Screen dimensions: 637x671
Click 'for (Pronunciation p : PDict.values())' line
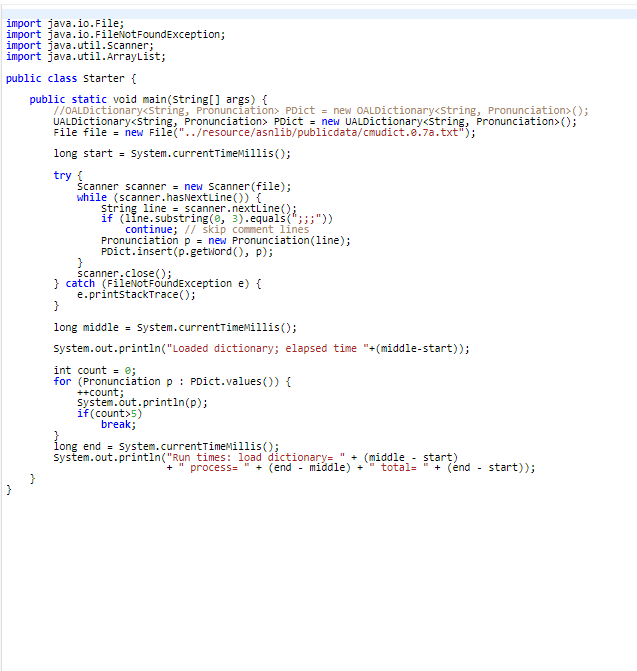tap(172, 382)
